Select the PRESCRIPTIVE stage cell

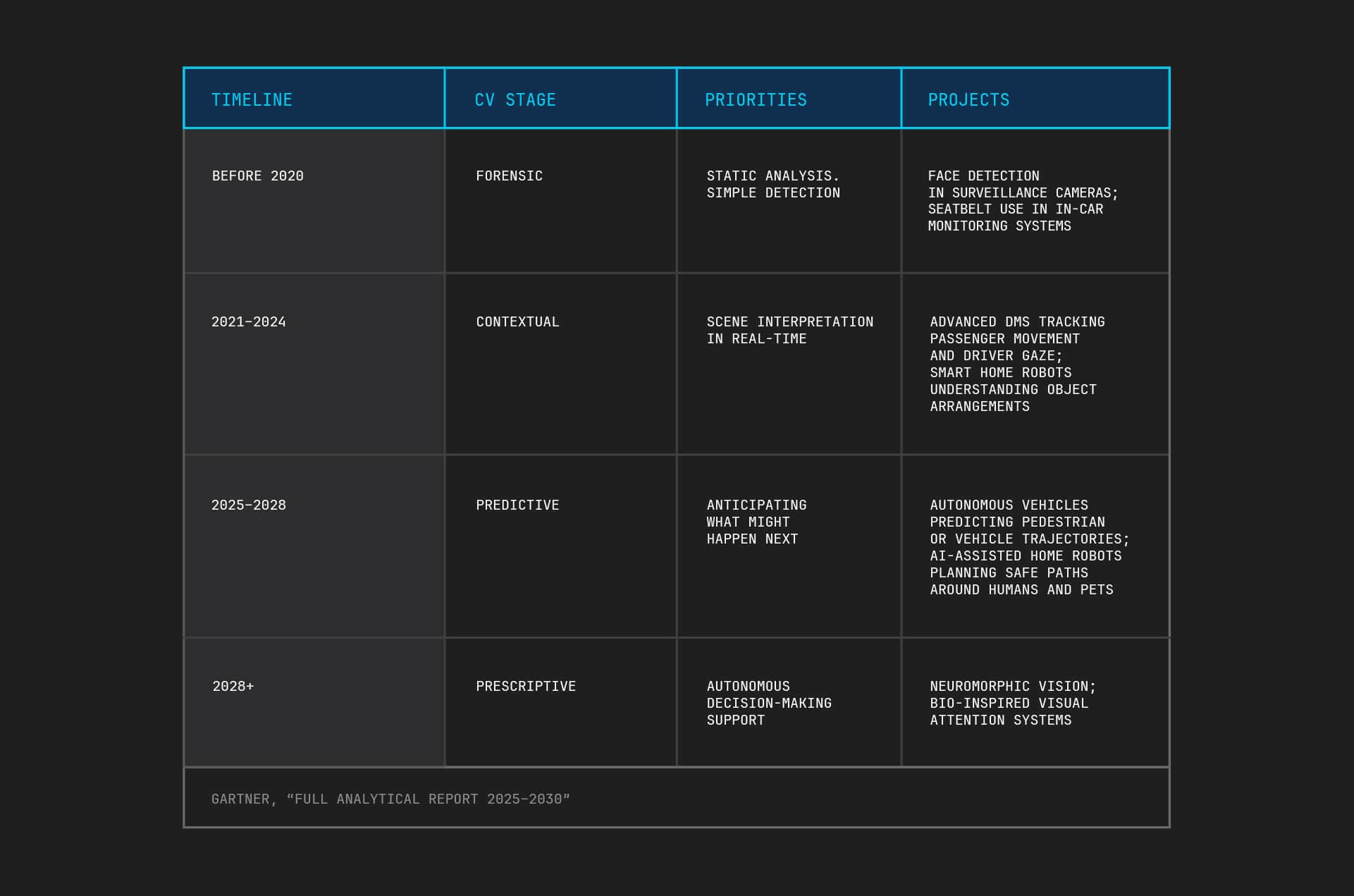(x=560, y=702)
